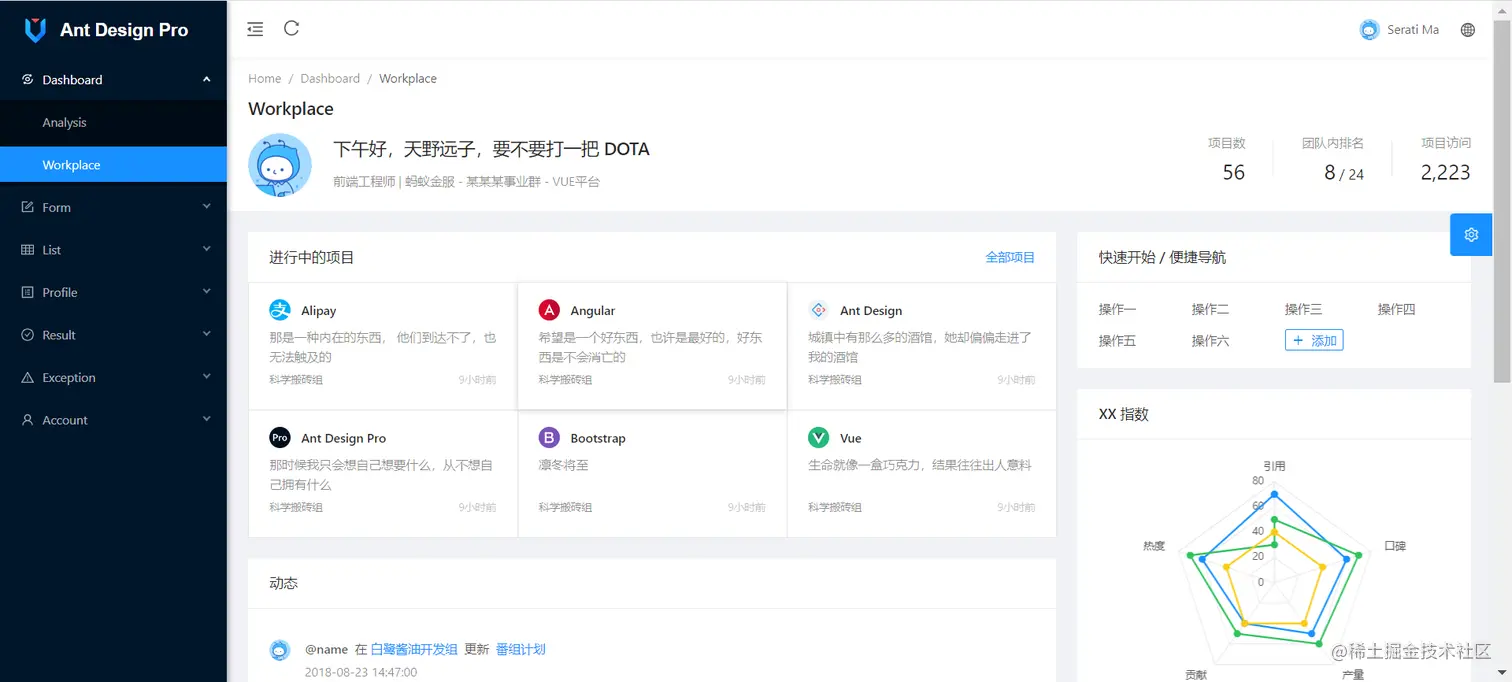Open the blue settings gear drawer

(1471, 235)
